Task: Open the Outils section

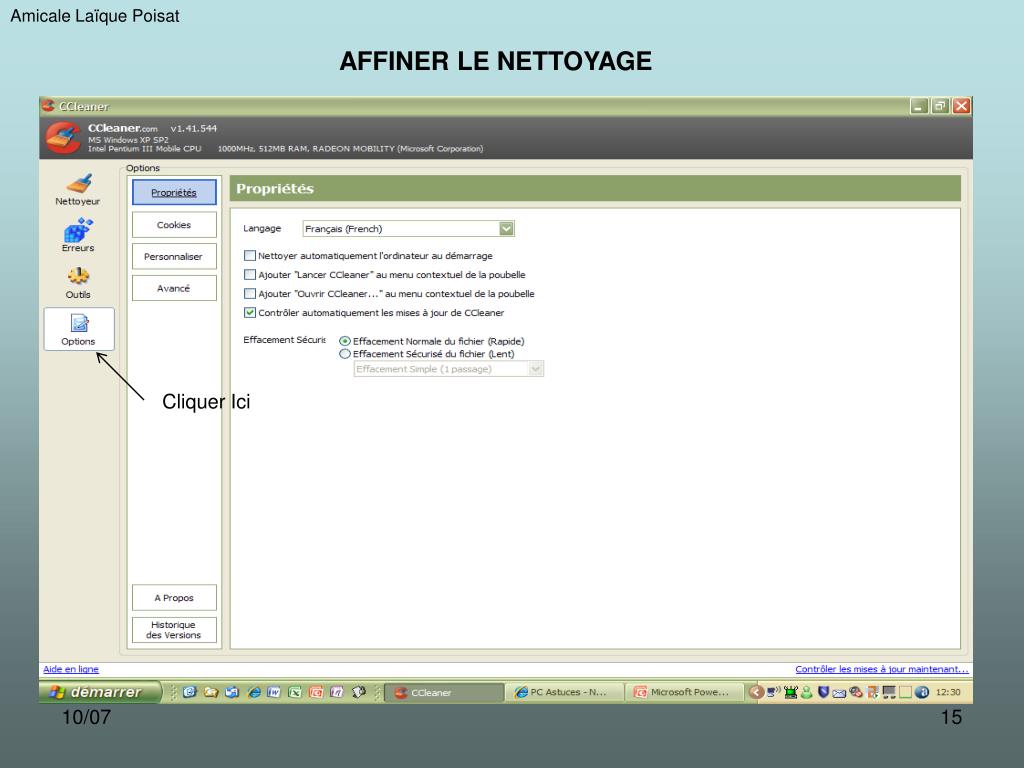Action: point(78,283)
